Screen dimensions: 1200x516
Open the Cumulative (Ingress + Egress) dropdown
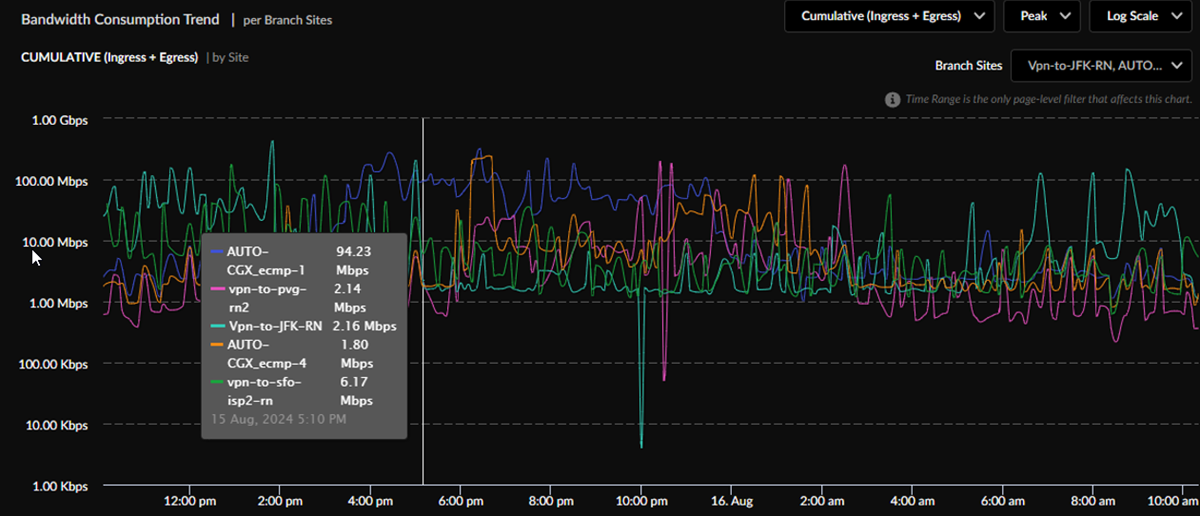(x=889, y=16)
